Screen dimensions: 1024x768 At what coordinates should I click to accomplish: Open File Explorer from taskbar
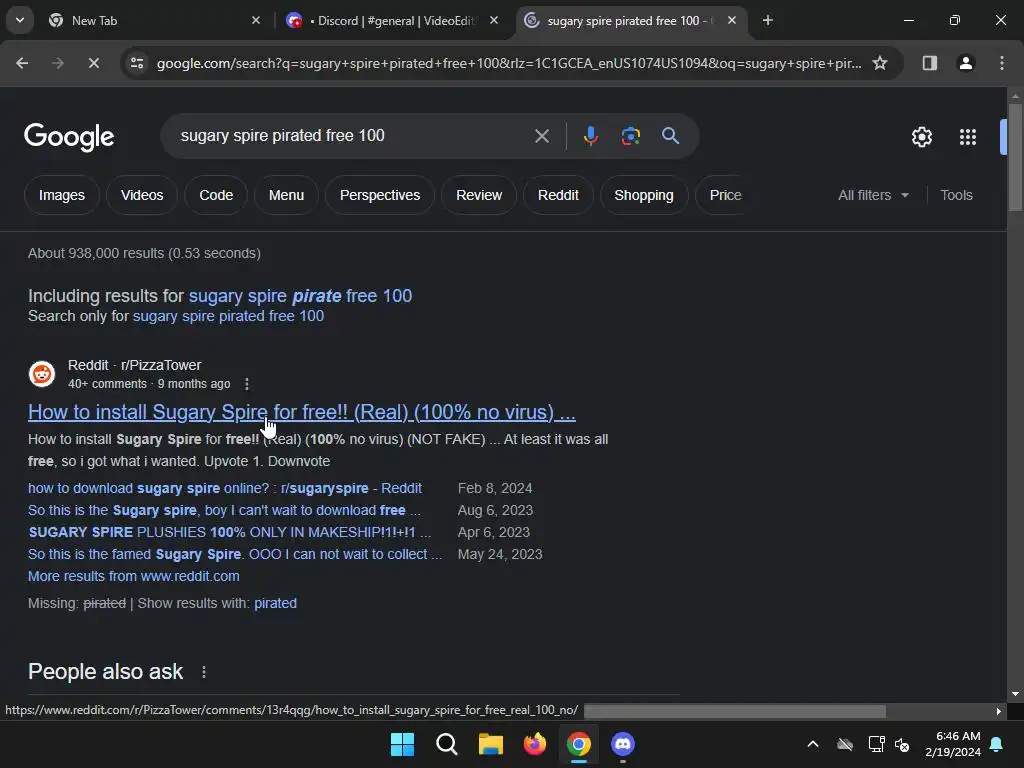tap(490, 744)
